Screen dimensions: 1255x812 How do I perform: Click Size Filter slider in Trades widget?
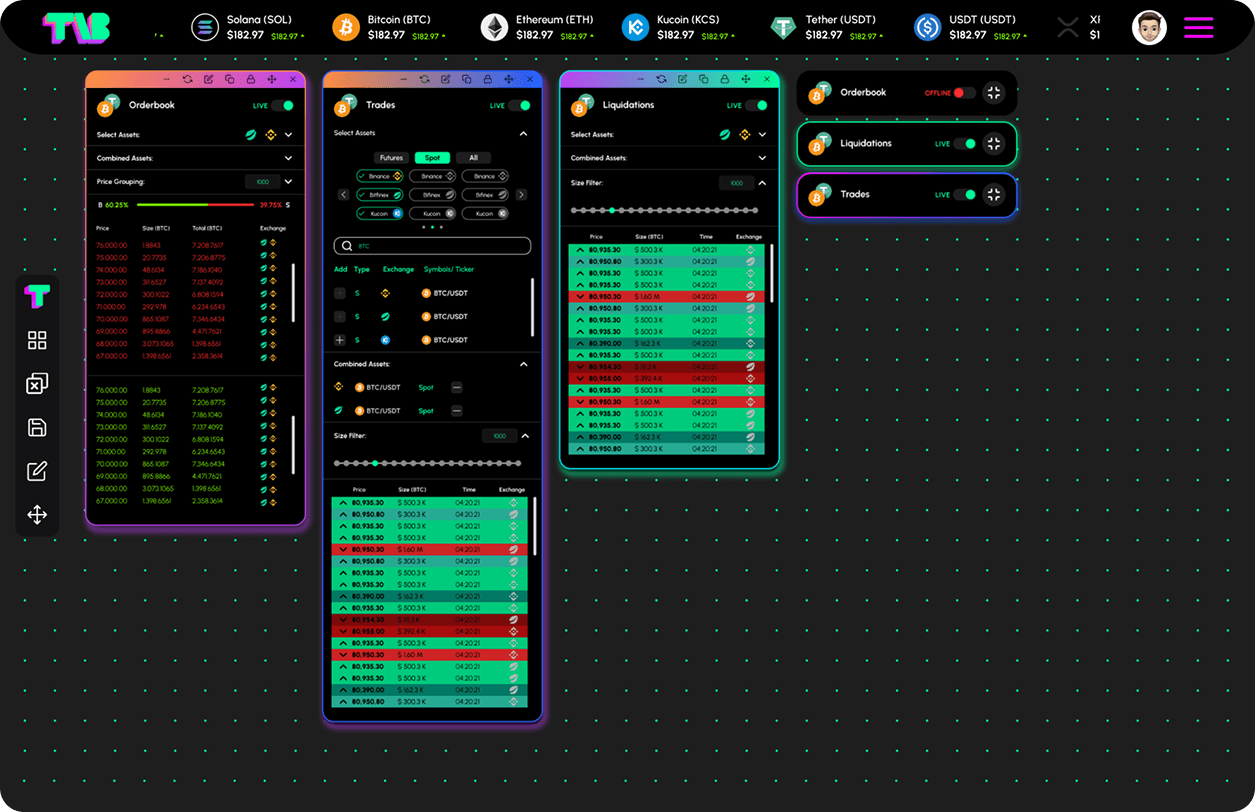click(x=428, y=463)
